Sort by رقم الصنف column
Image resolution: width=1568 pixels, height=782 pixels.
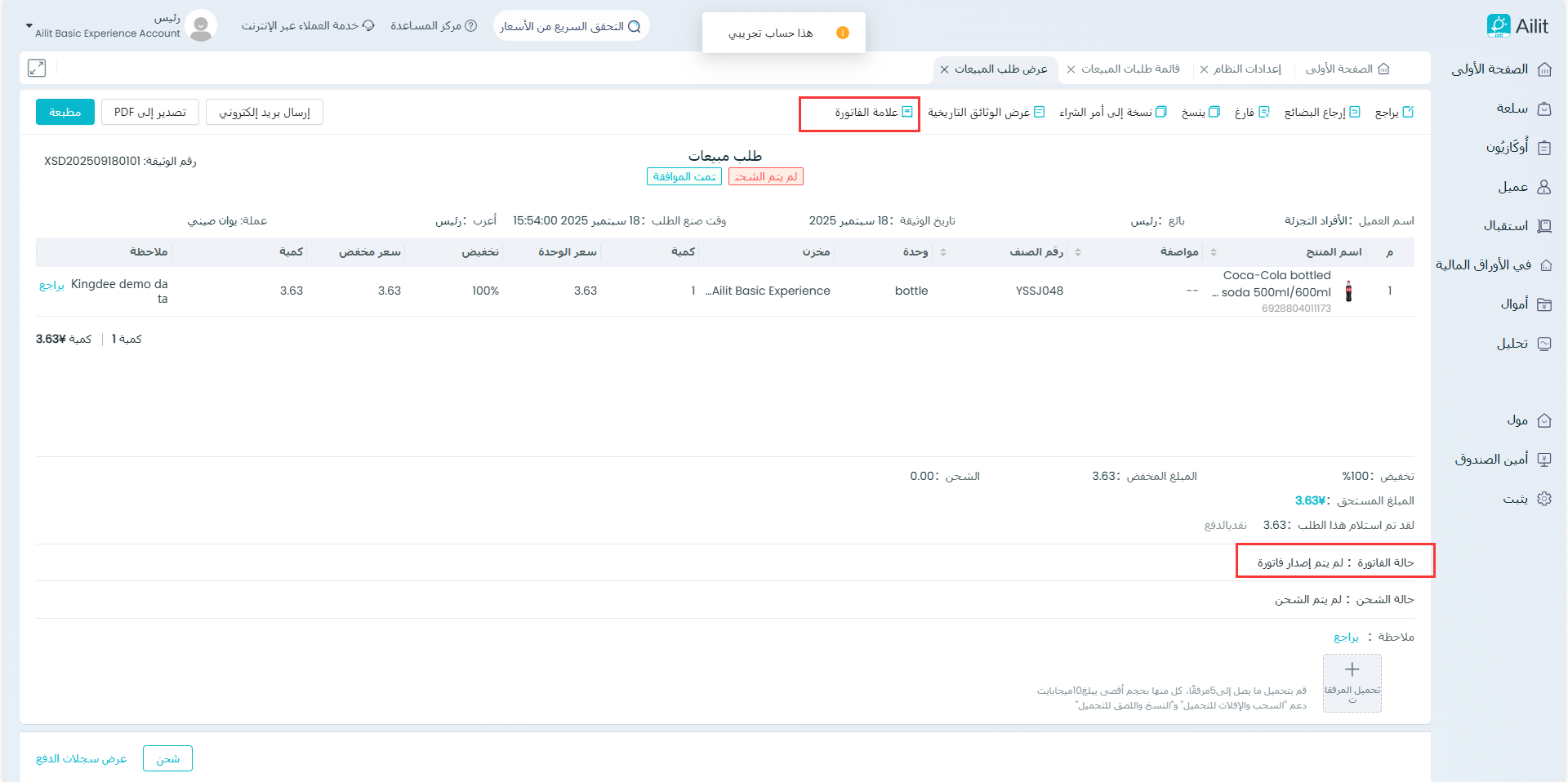point(1077,252)
